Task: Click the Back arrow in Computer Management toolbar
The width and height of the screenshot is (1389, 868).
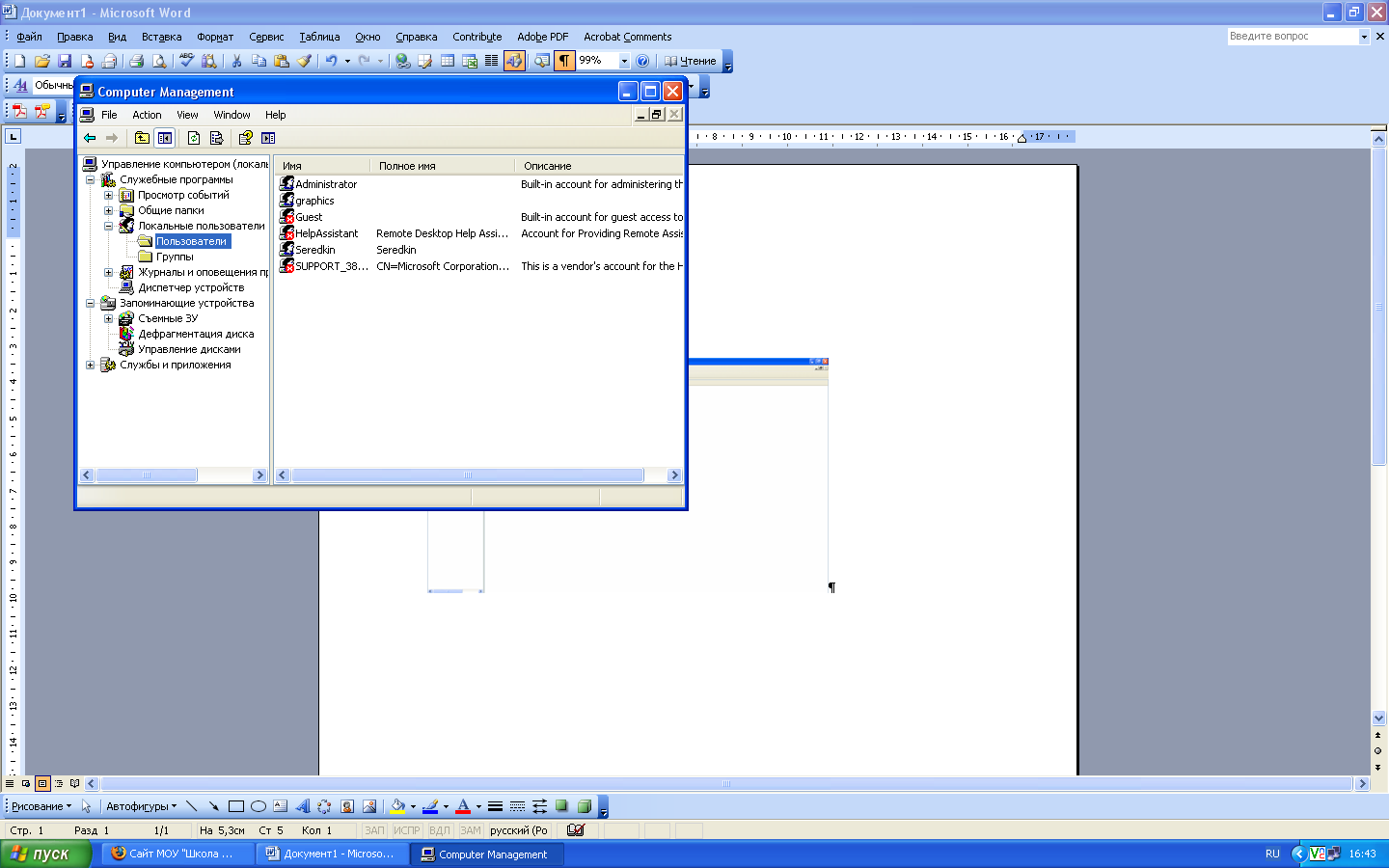Action: (90, 138)
